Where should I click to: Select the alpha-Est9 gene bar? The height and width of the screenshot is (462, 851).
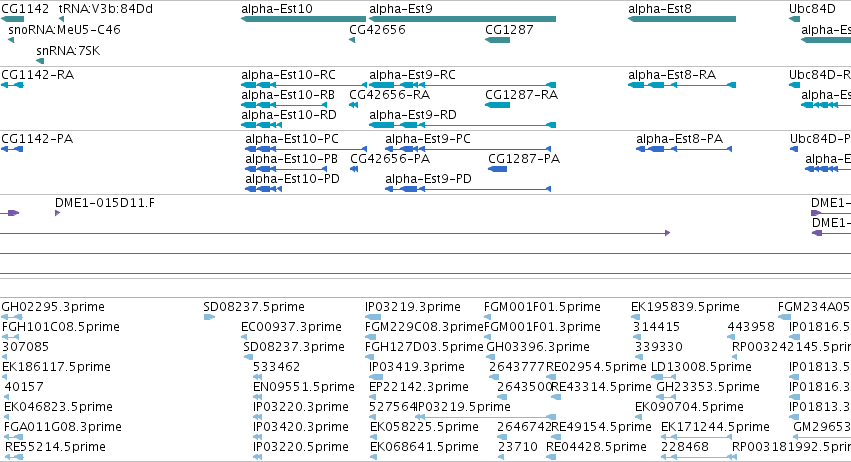462,19
